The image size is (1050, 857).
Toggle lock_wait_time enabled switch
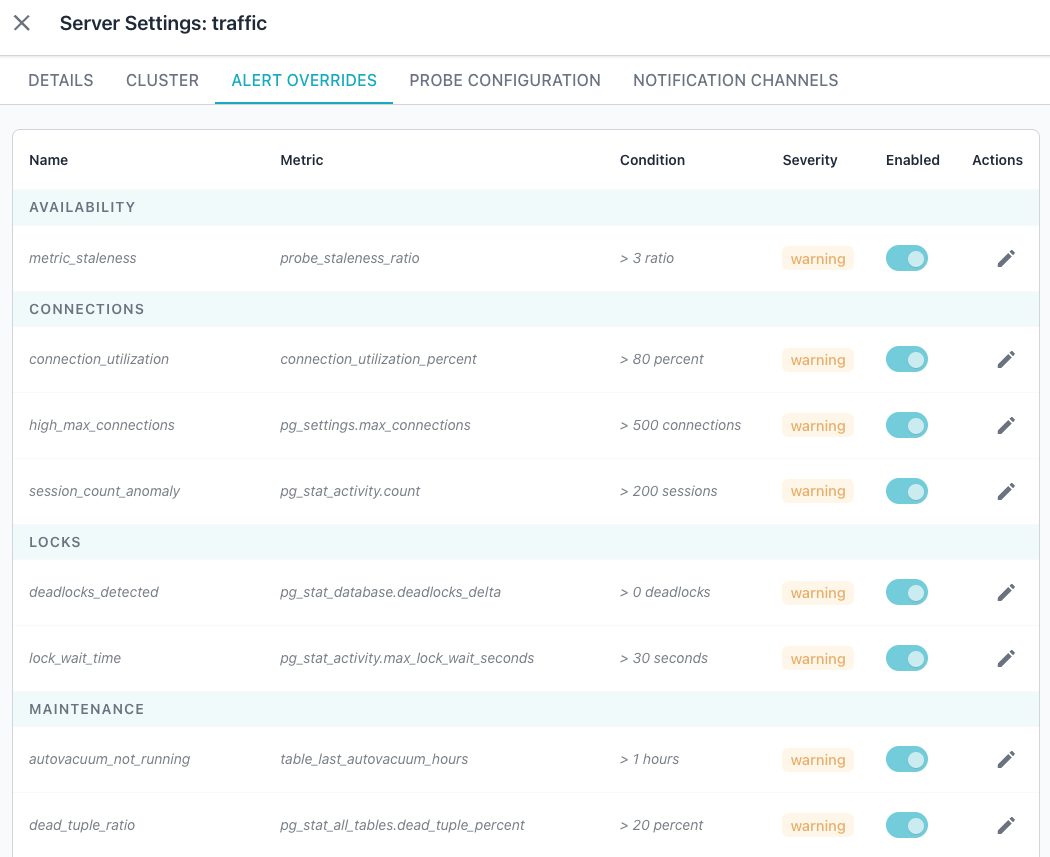[907, 658]
